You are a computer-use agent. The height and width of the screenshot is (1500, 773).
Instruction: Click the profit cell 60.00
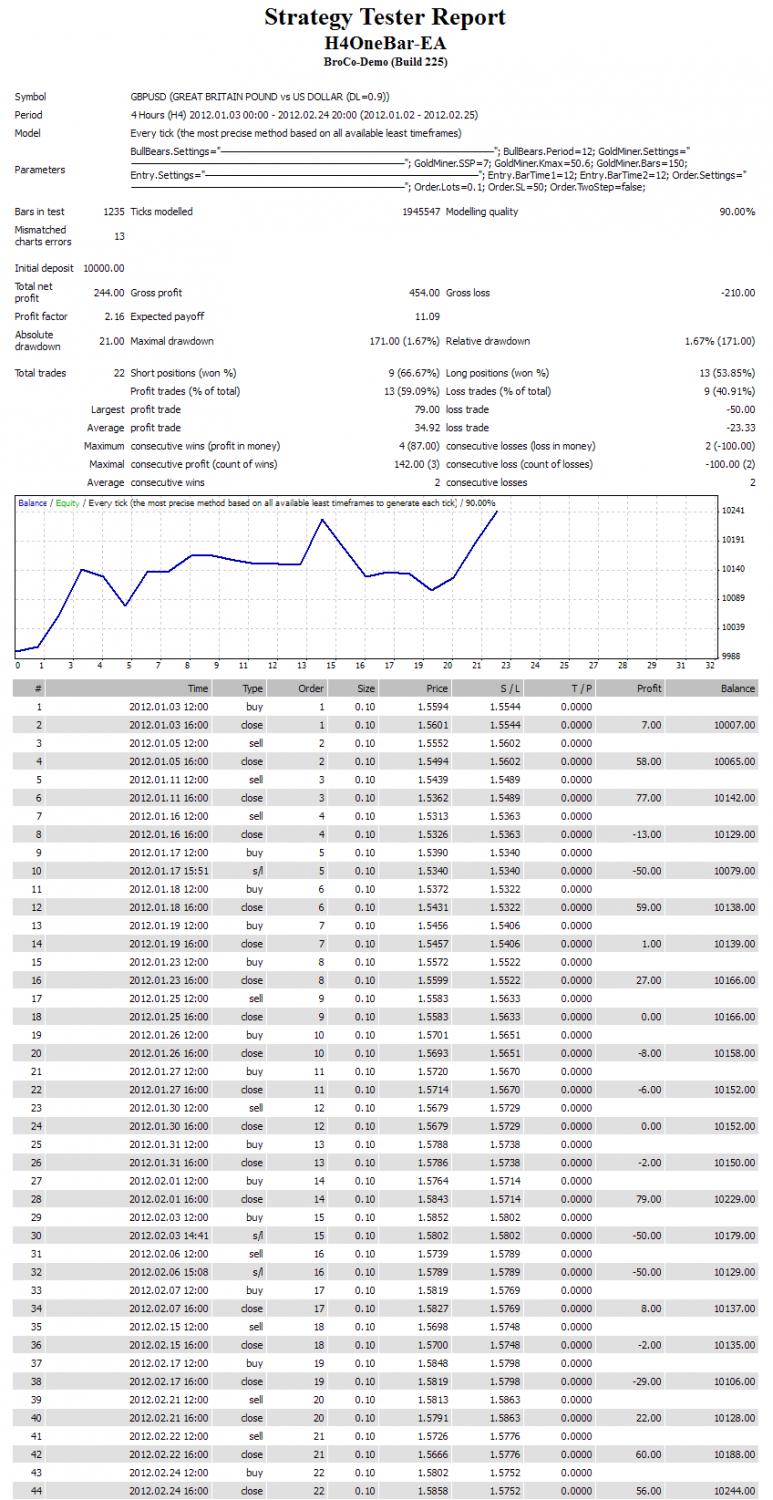(648, 1455)
